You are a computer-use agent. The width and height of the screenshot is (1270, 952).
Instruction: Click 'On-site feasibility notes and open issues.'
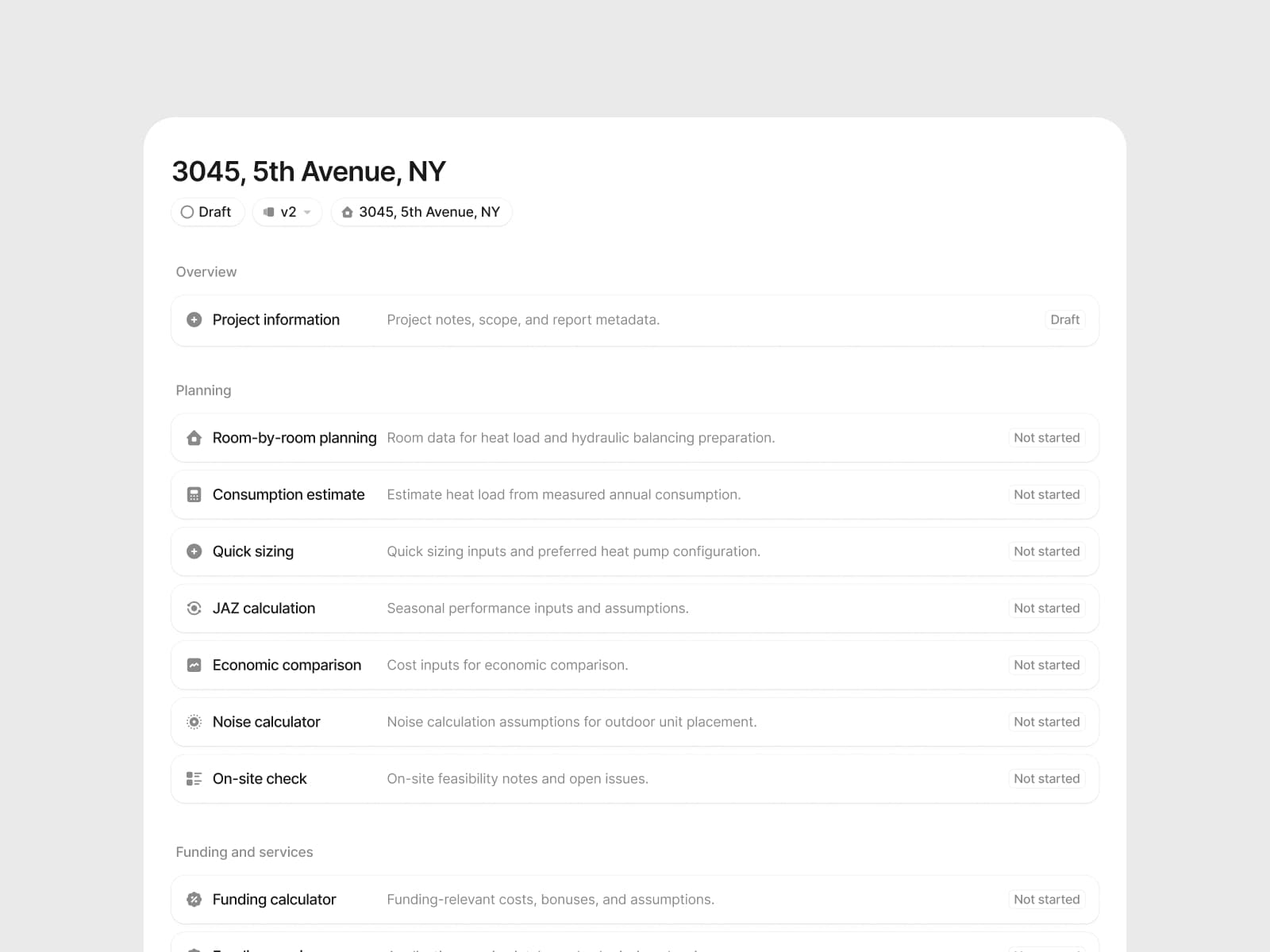[518, 779]
